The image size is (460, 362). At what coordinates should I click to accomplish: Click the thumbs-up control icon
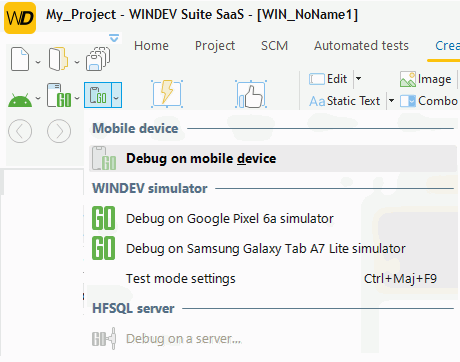click(x=251, y=94)
